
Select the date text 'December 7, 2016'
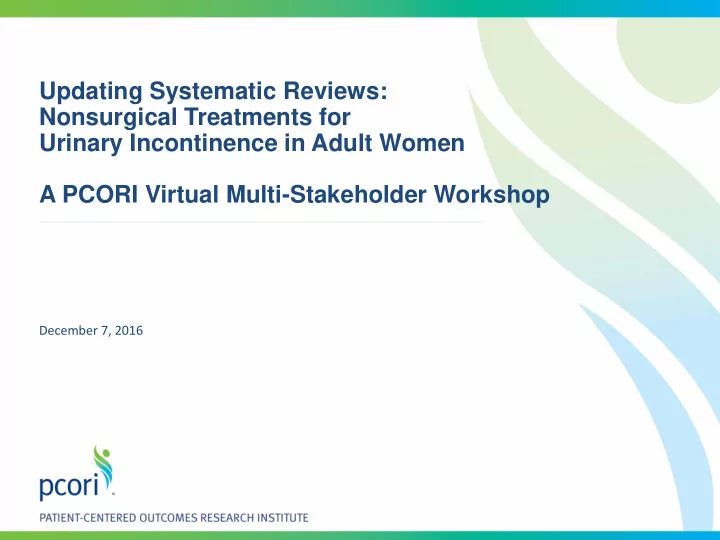pos(91,331)
